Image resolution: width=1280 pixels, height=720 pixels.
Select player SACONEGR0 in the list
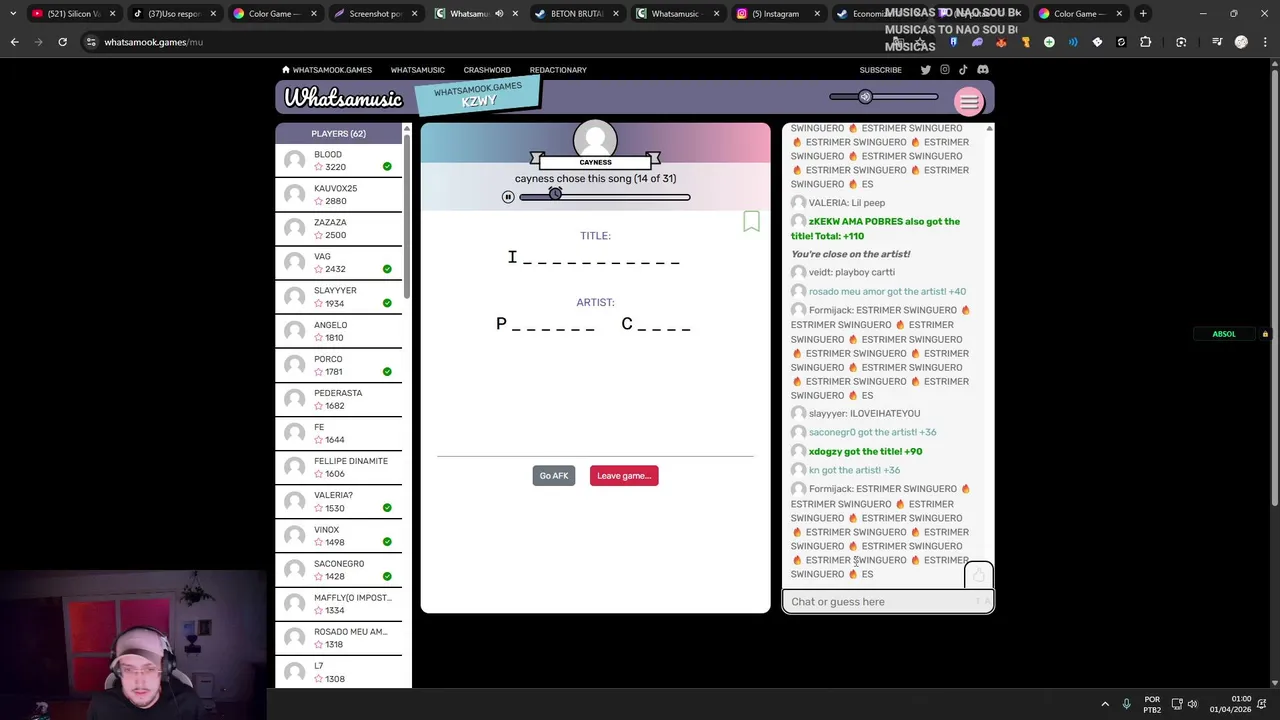pos(339,569)
